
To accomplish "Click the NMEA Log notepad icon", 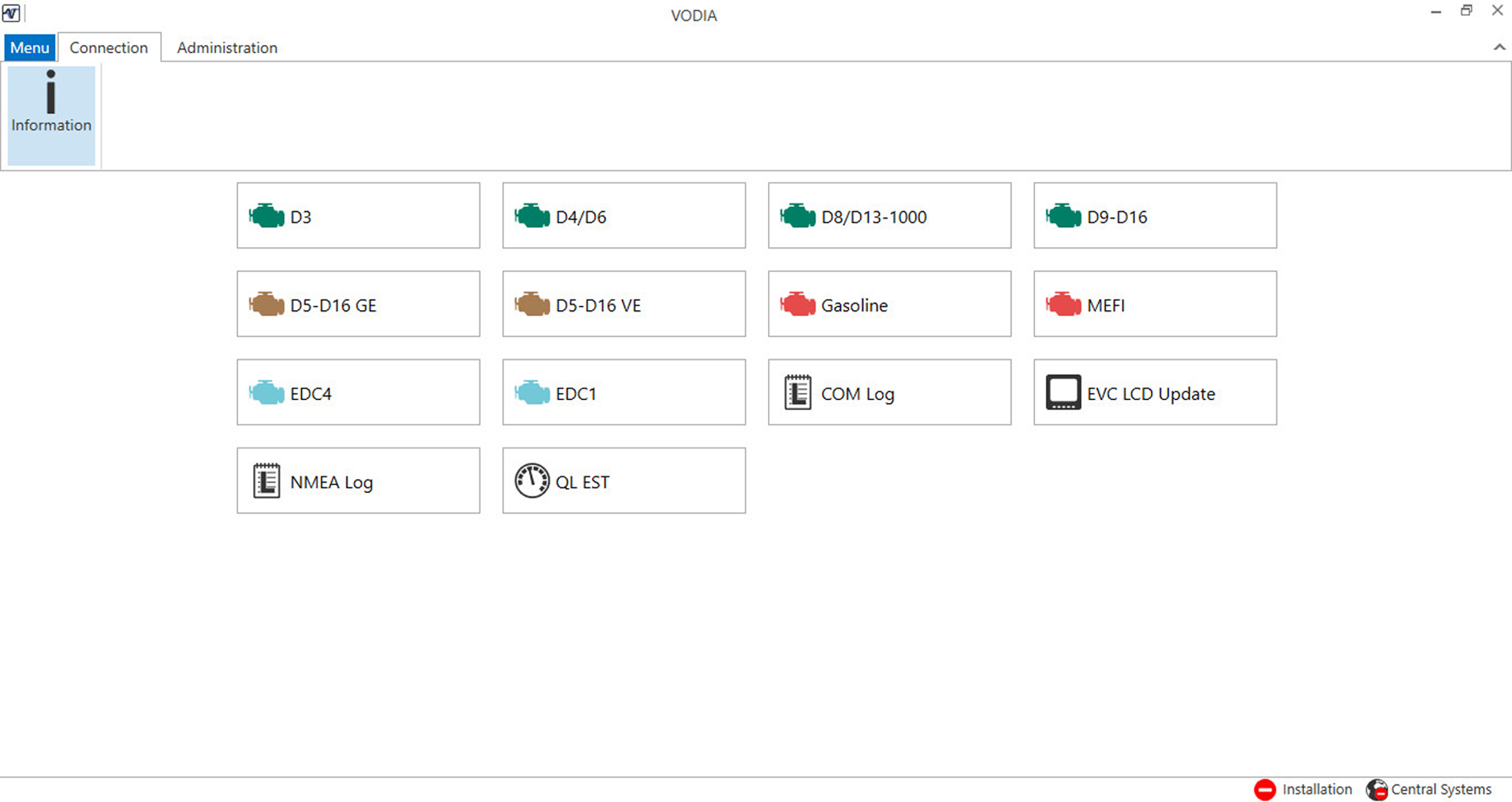I will (x=266, y=481).
